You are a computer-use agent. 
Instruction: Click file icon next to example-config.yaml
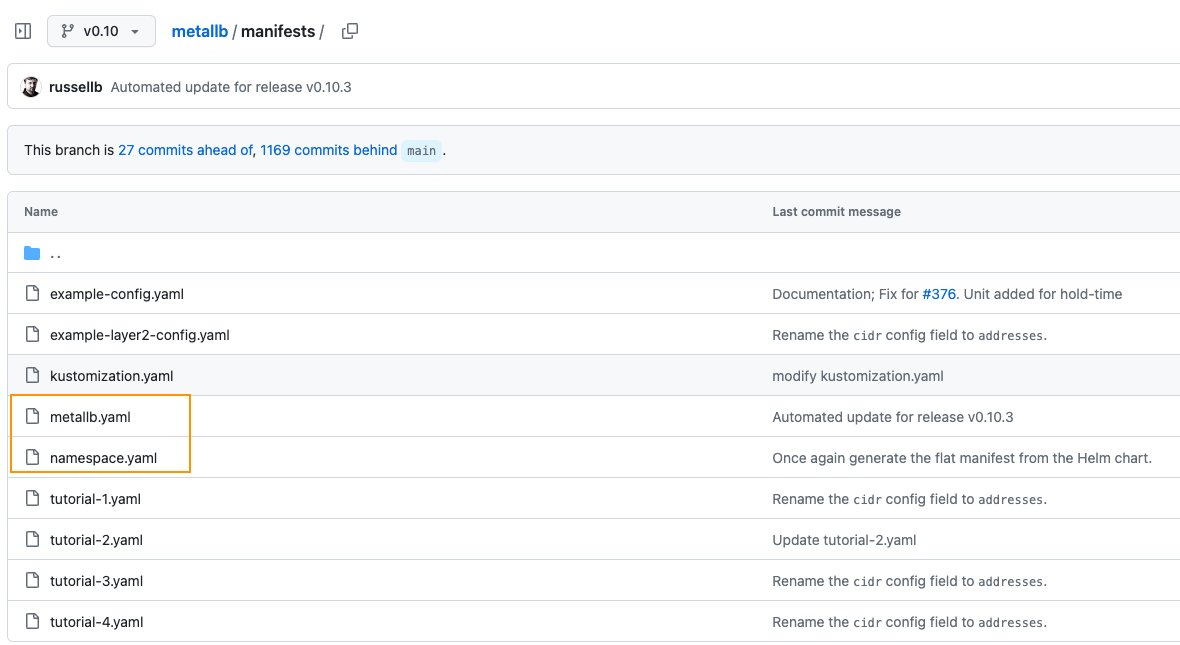(x=32, y=294)
